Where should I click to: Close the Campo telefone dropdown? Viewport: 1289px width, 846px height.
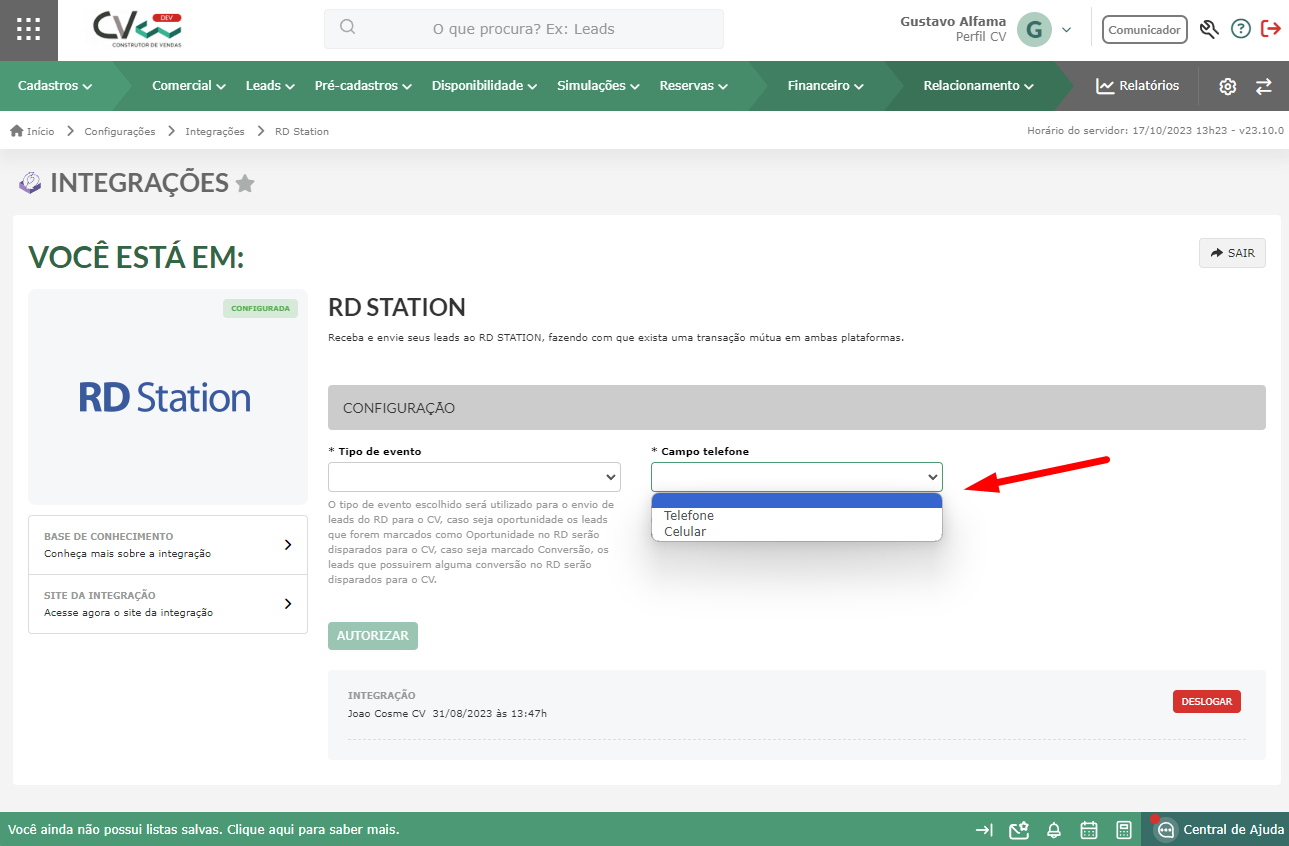click(797, 477)
